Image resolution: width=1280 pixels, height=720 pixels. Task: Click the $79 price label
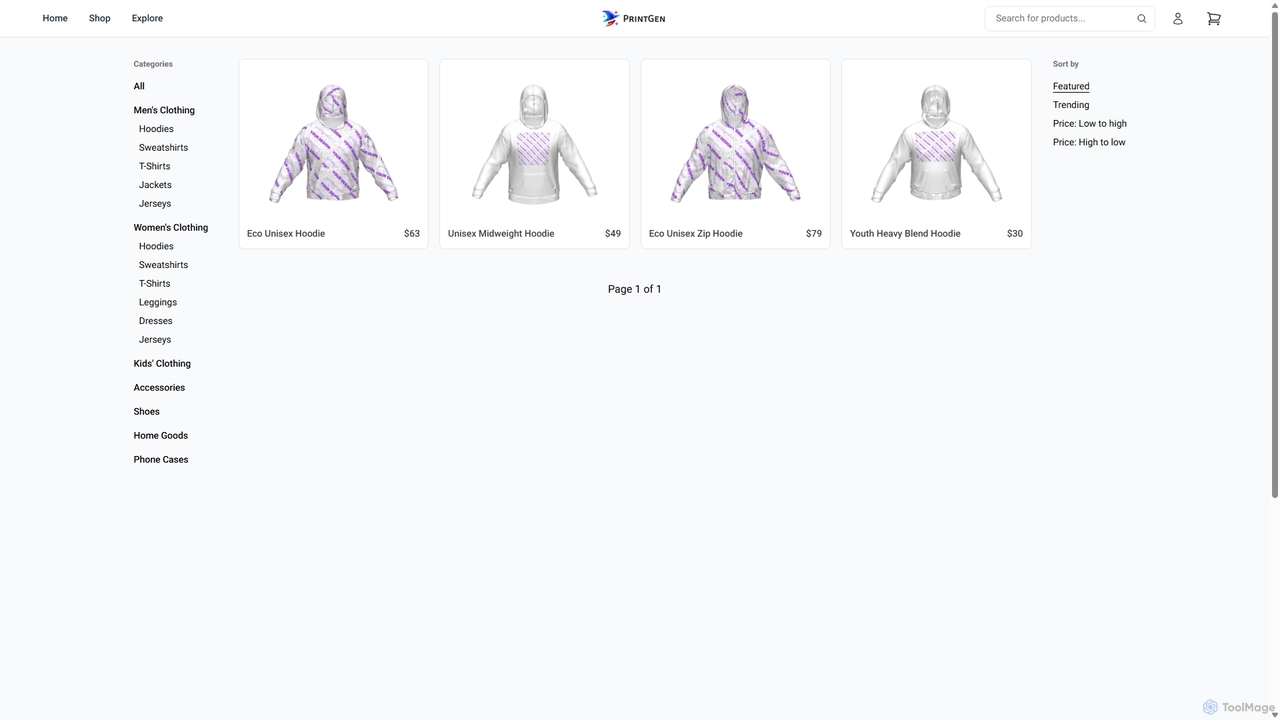tap(814, 233)
